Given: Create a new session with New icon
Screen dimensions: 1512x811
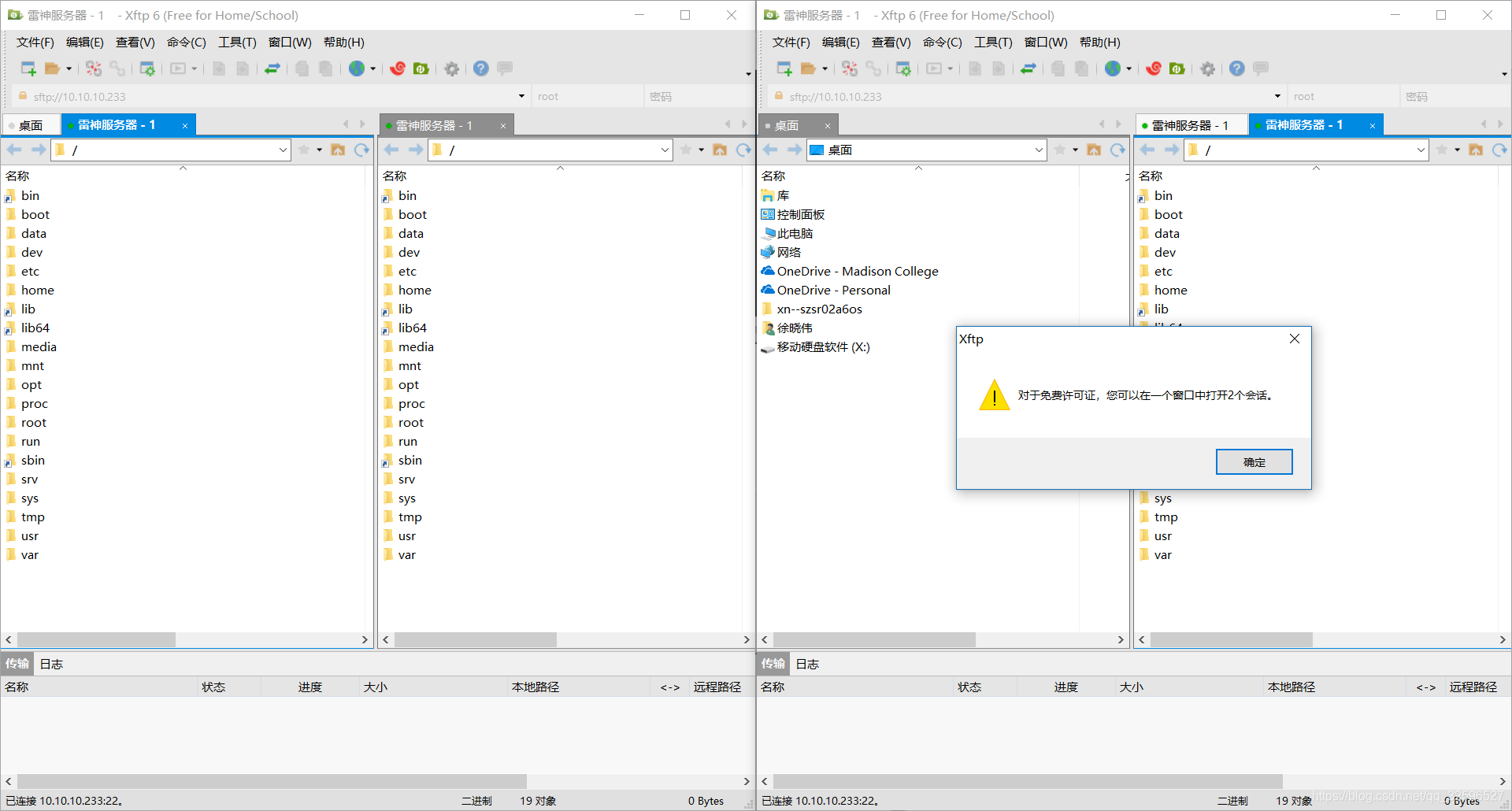Looking at the screenshot, I should point(27,69).
